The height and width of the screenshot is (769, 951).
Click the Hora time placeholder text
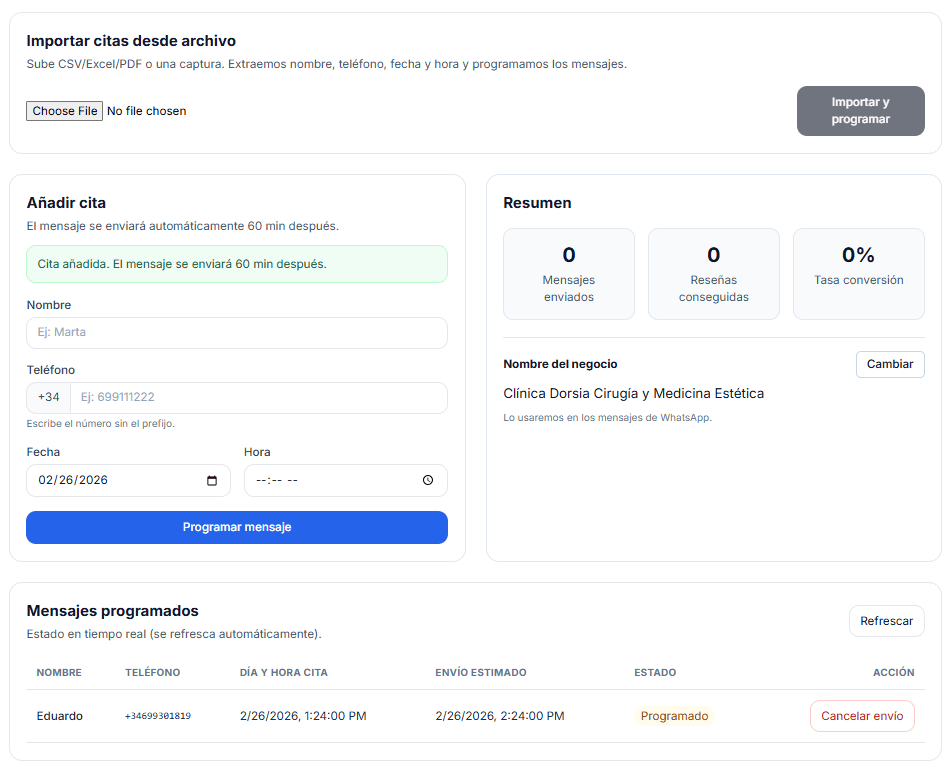tap(278, 481)
